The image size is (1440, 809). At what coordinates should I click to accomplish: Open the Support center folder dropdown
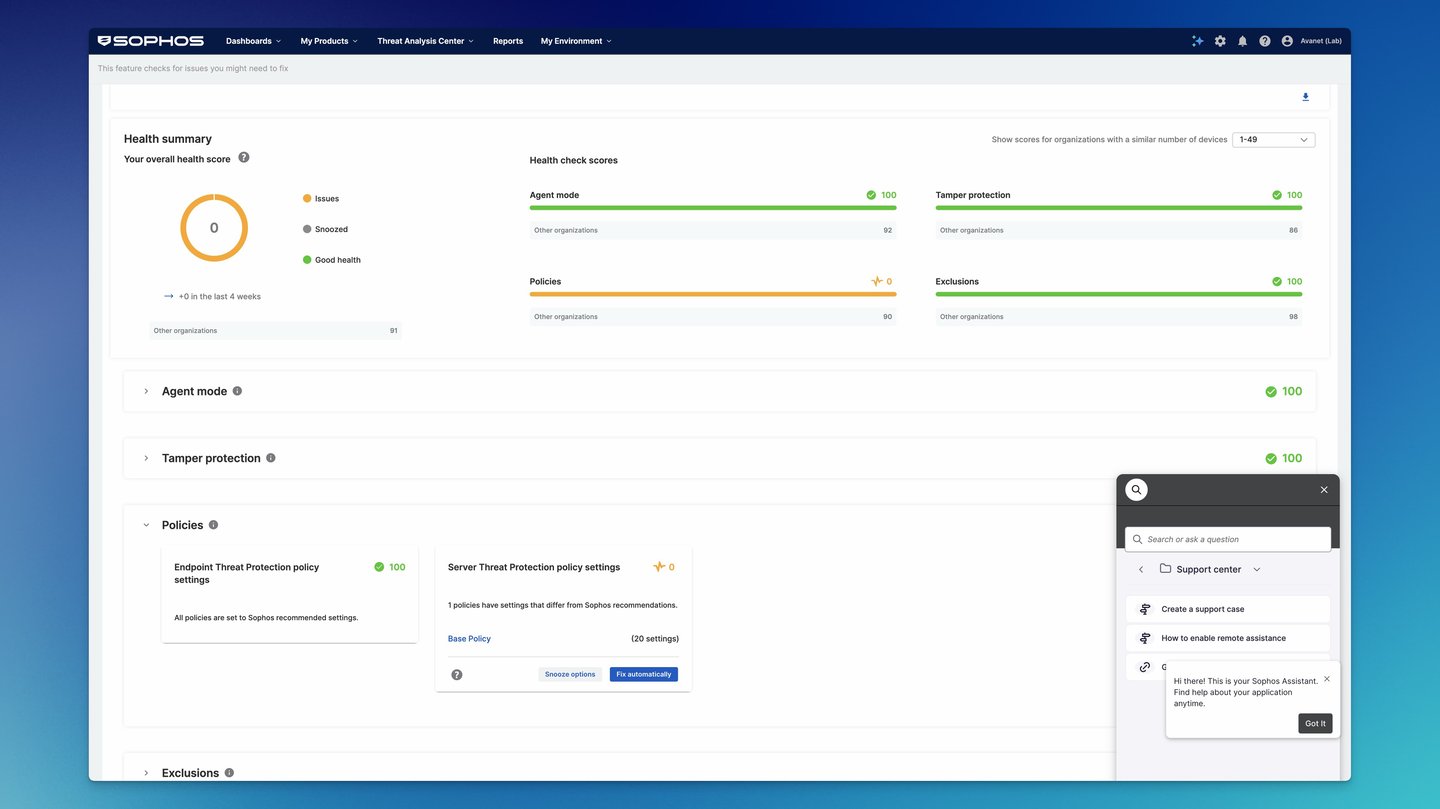(x=1210, y=570)
